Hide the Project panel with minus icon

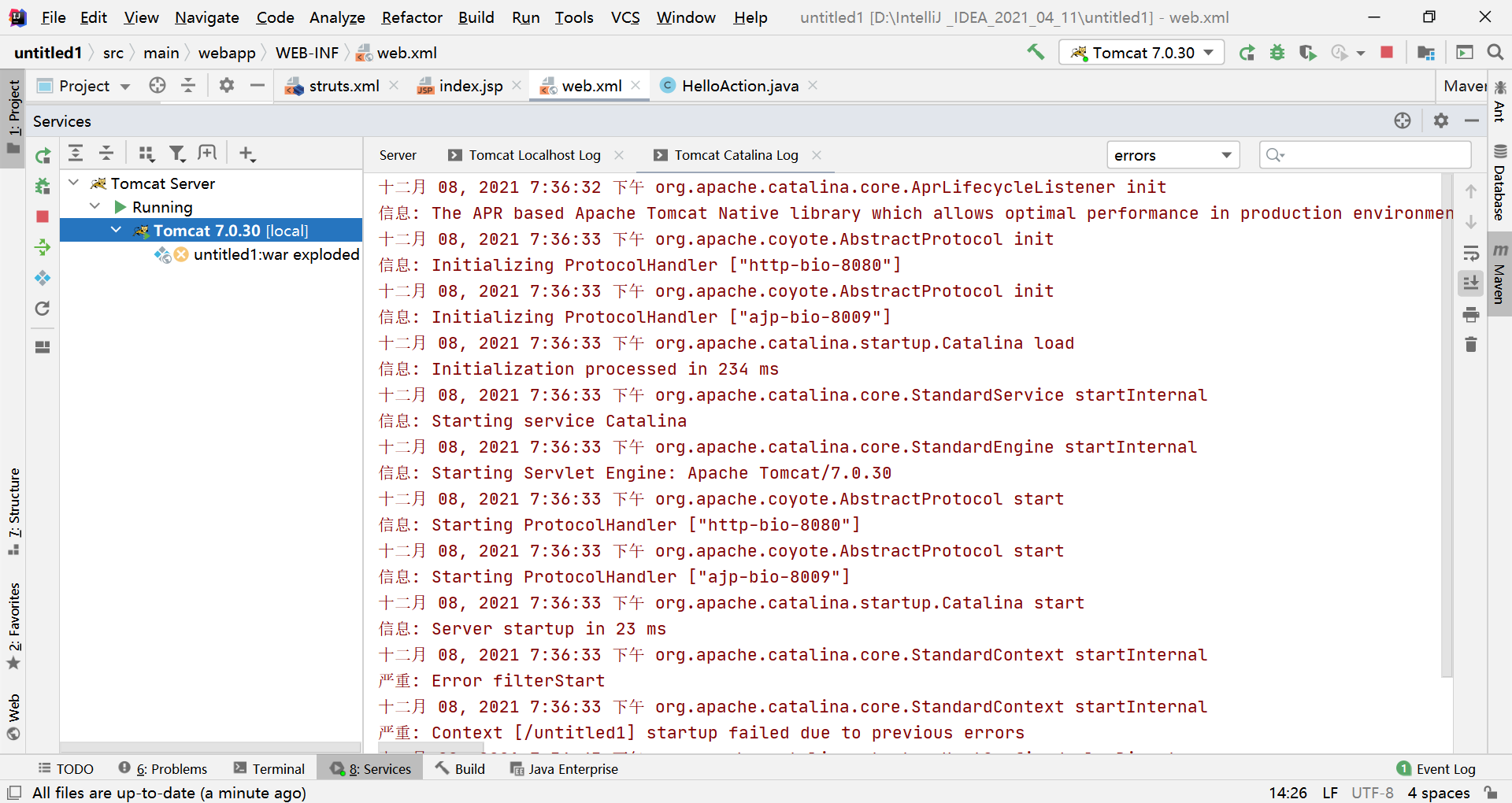click(257, 85)
